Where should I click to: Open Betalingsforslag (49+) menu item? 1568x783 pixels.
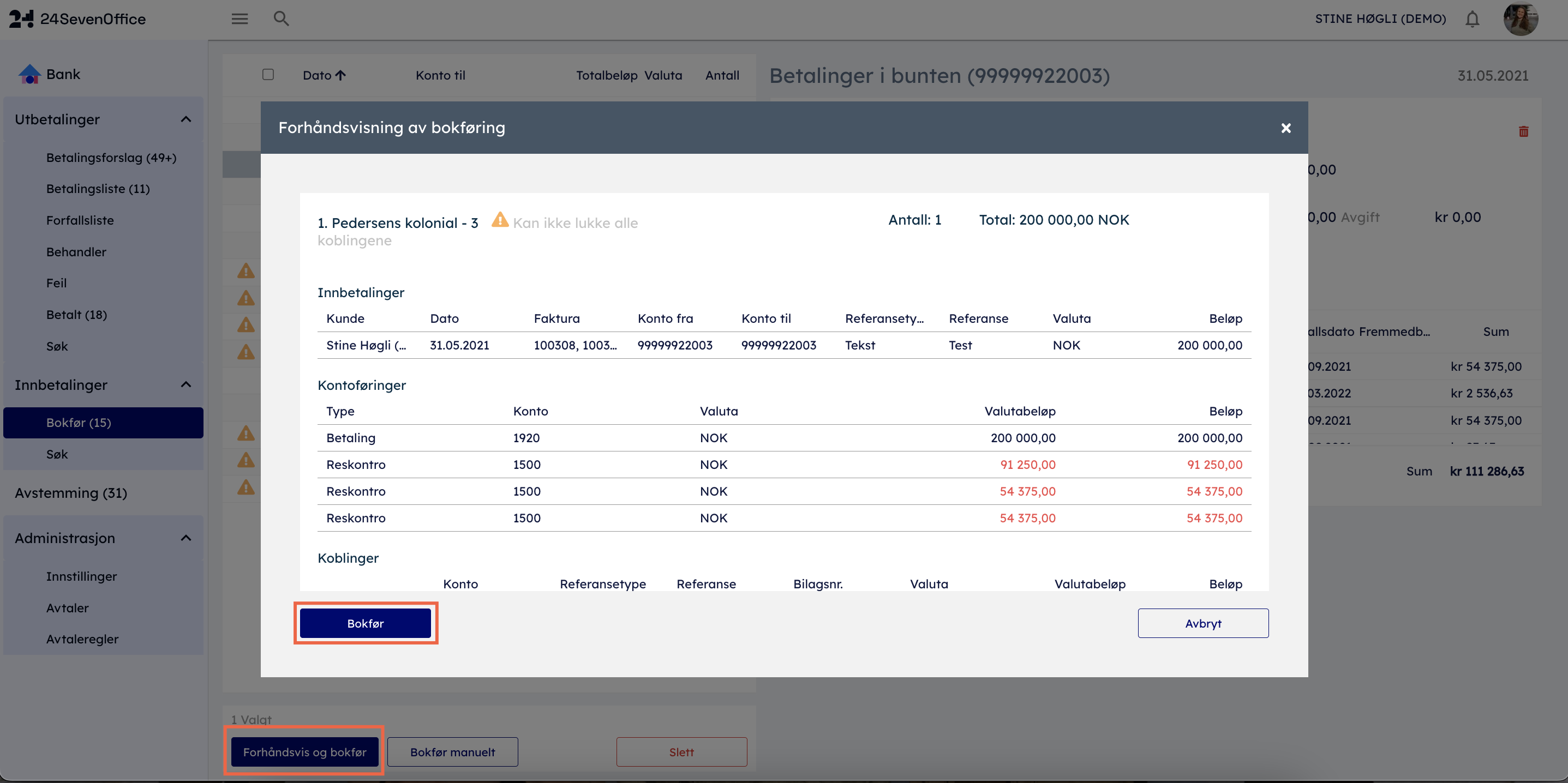[111, 158]
